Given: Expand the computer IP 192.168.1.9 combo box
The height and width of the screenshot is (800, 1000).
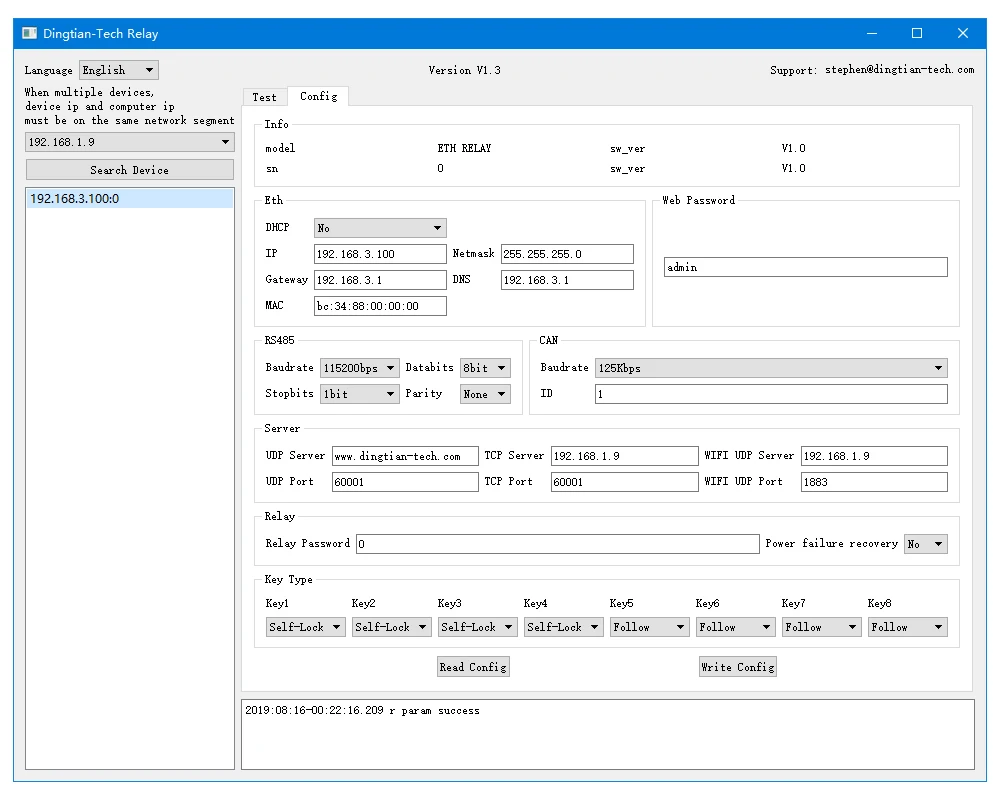Looking at the screenshot, I should (129, 142).
